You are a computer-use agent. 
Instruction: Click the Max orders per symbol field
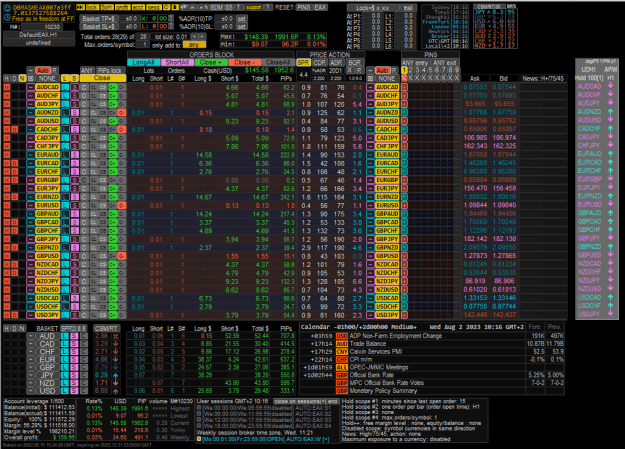(x=143, y=45)
